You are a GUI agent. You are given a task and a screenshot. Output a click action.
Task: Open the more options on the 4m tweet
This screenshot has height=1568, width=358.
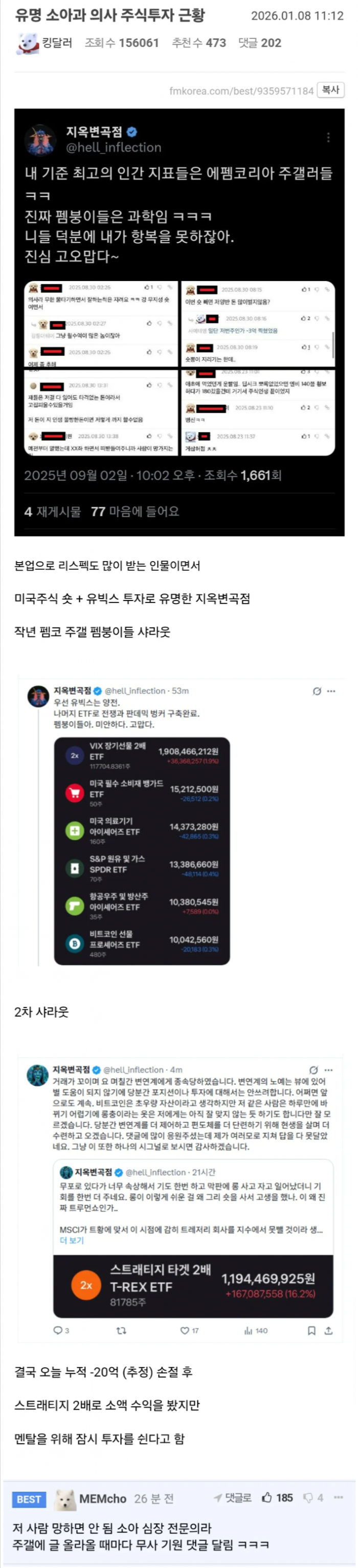point(329,1069)
